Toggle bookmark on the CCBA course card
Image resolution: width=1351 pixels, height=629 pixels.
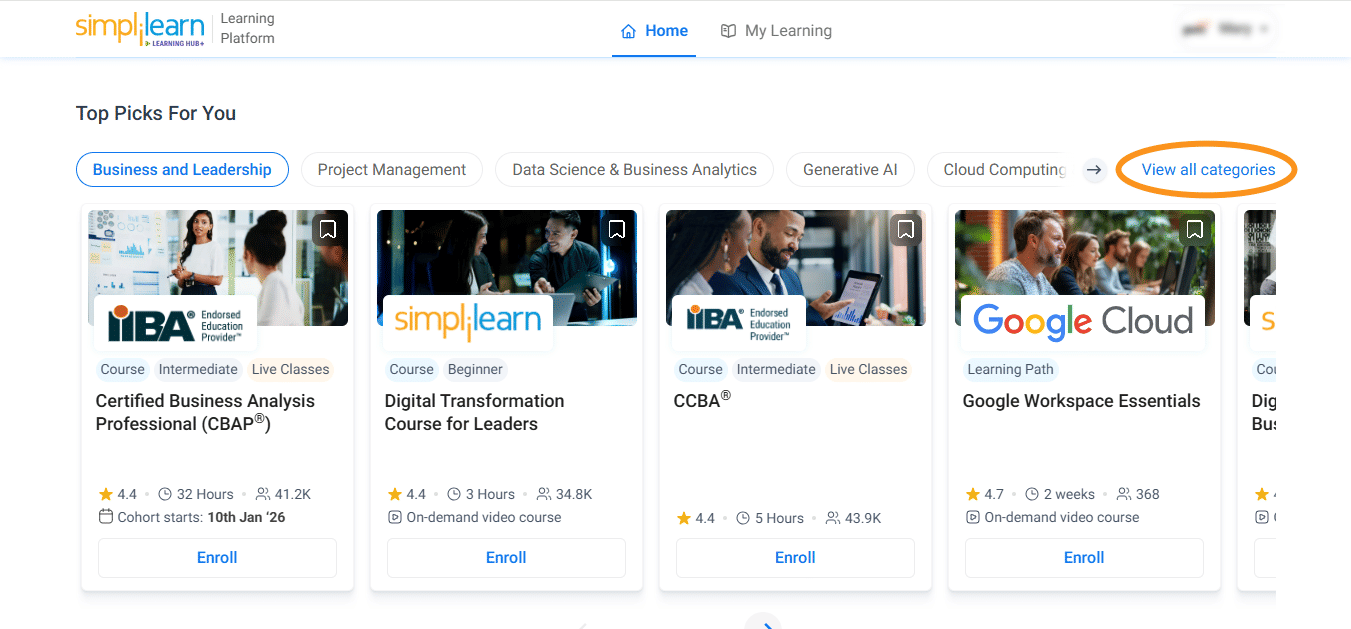(906, 230)
